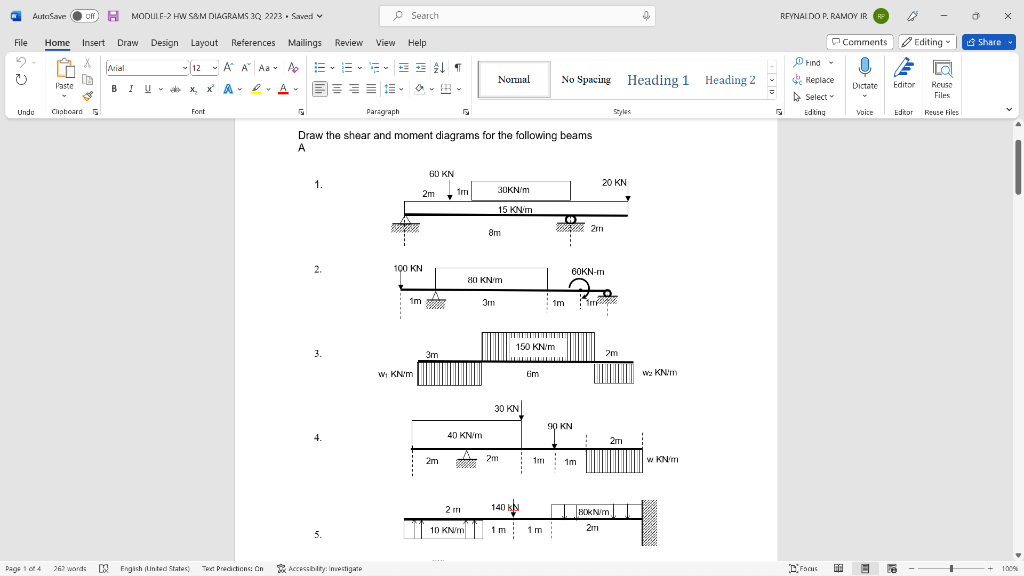Open the Select dropdown in Editing
Screen dimensions: 1024x576
pos(814,97)
